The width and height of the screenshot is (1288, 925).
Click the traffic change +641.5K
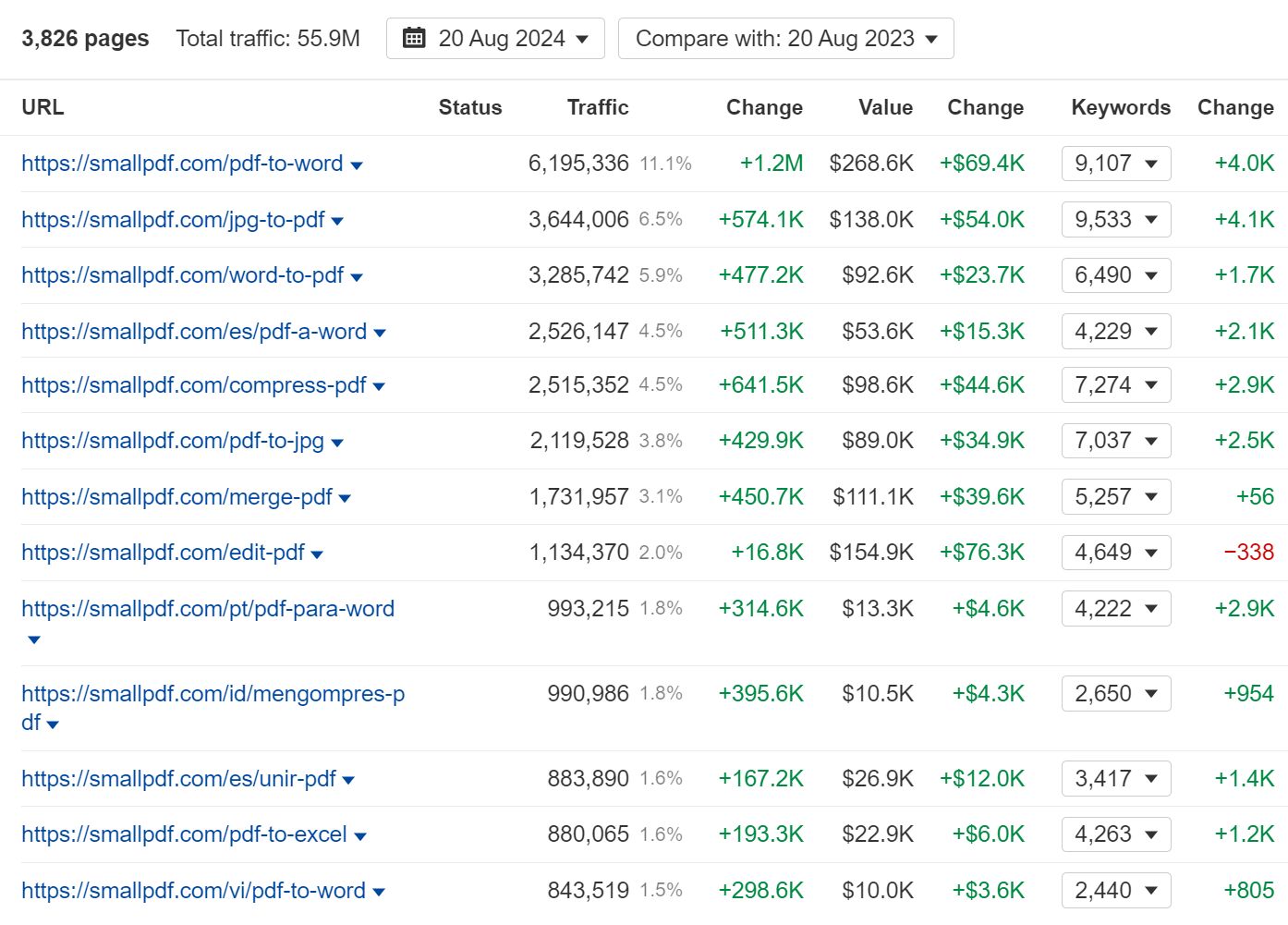[x=761, y=384]
